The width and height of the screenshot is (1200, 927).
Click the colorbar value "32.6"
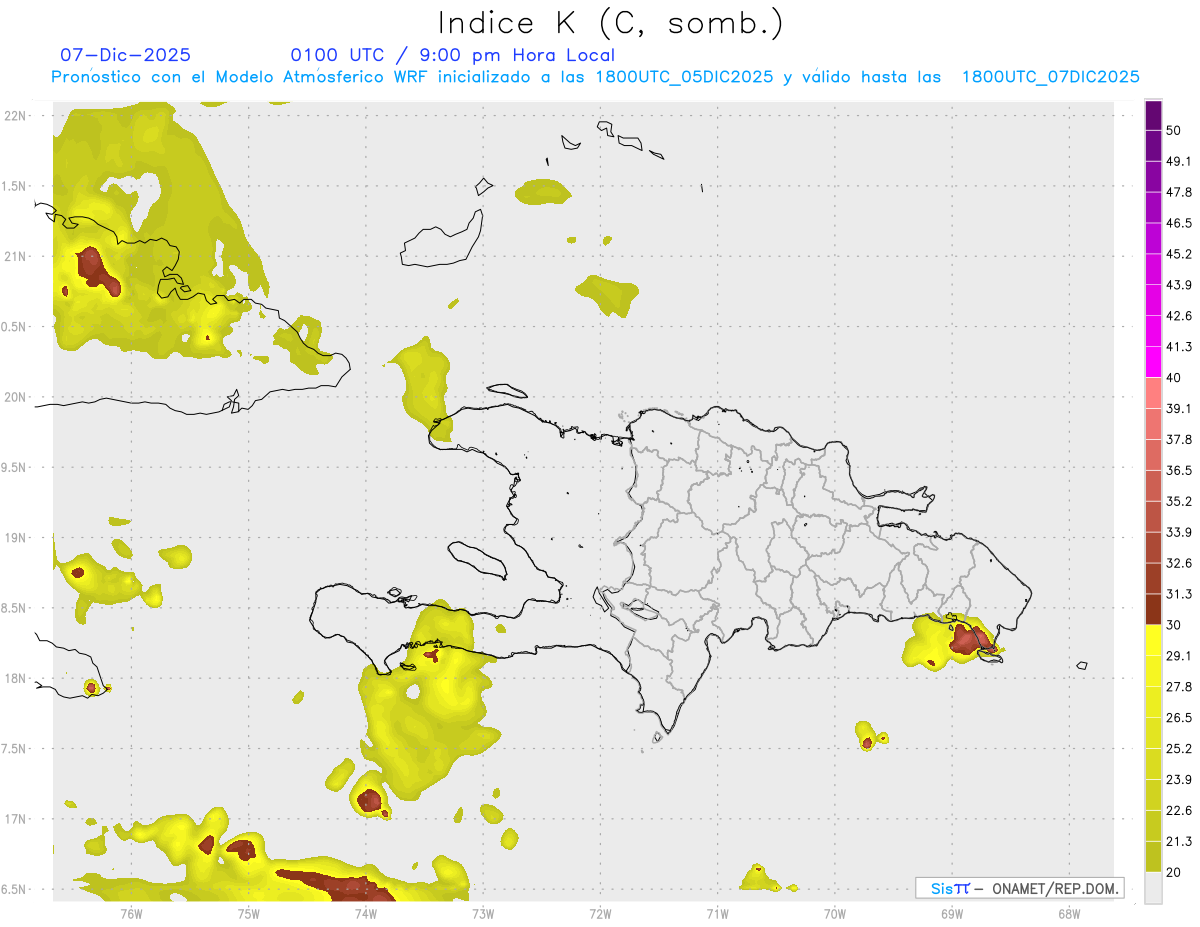click(x=1179, y=564)
